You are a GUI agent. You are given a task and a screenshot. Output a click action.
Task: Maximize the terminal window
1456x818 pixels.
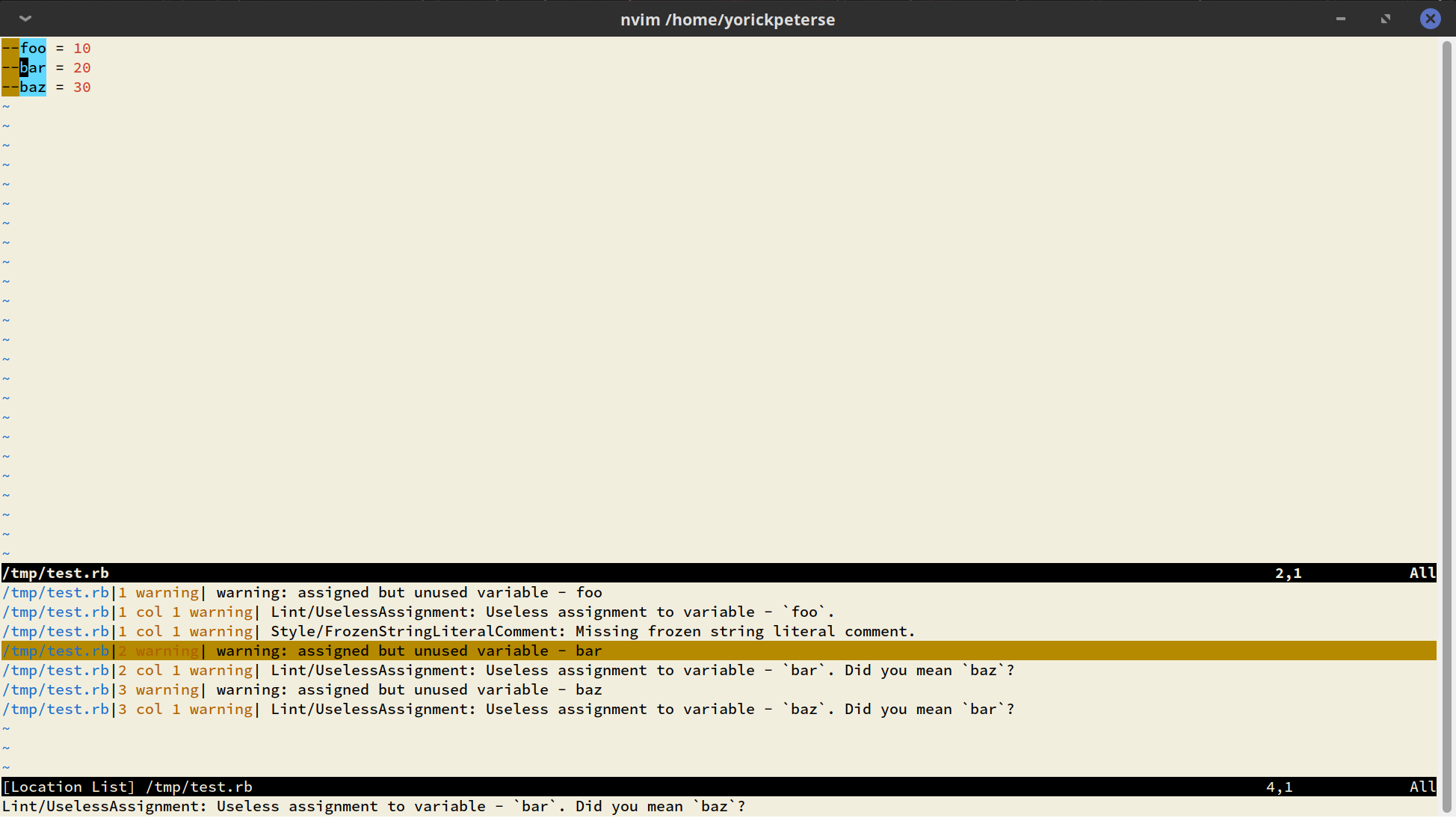tap(1385, 18)
